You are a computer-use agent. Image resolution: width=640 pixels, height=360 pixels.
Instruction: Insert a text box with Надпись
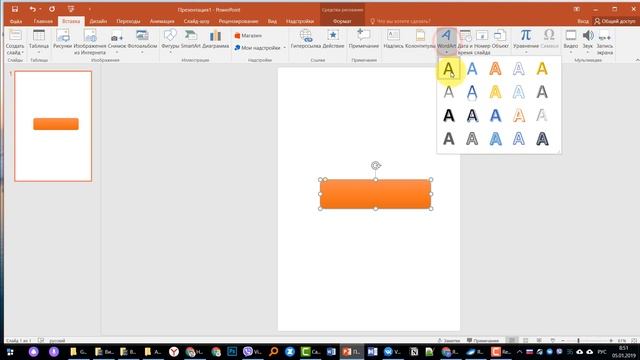[393, 39]
